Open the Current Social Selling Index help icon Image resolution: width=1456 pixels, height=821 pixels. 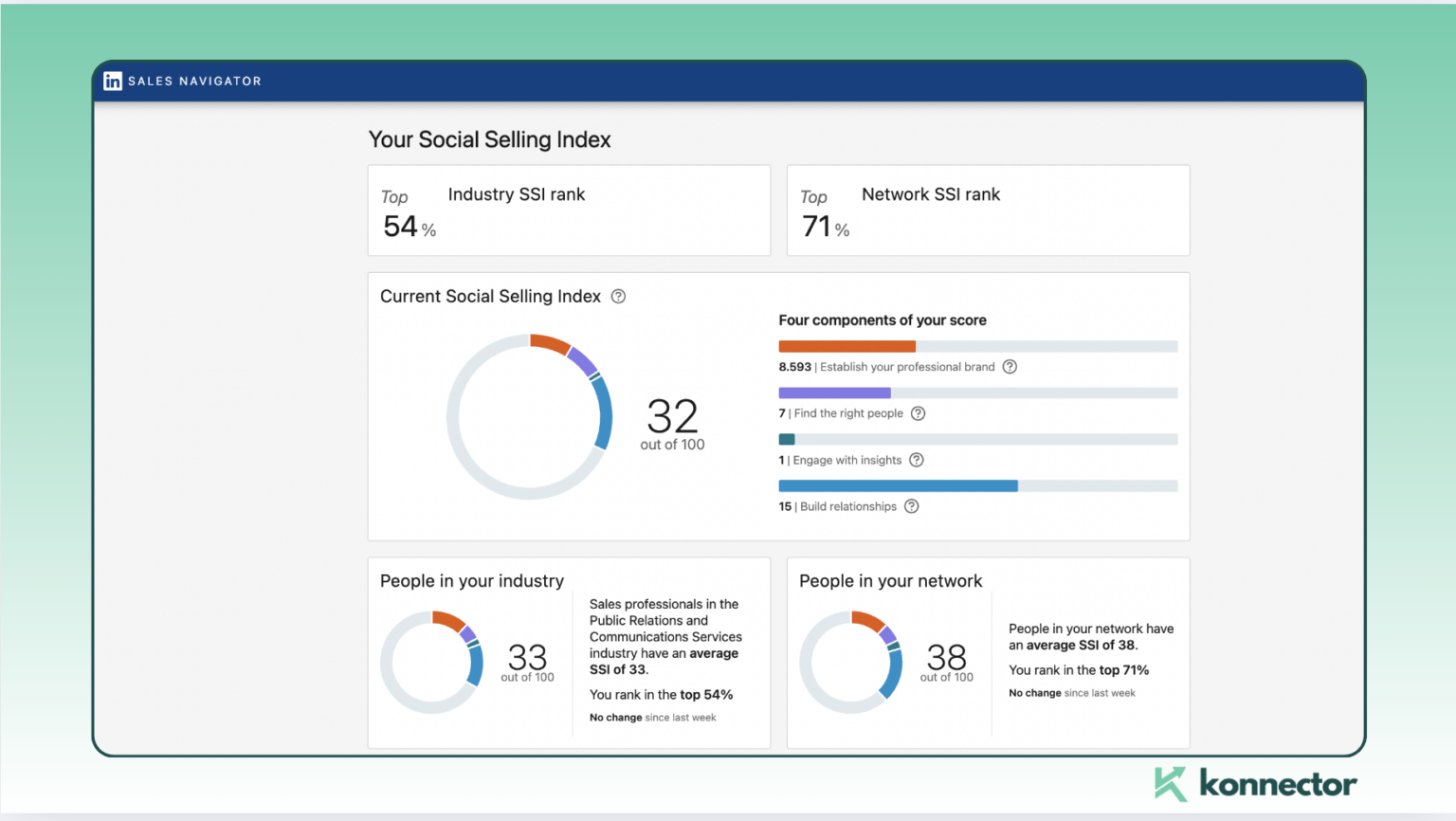click(x=618, y=297)
